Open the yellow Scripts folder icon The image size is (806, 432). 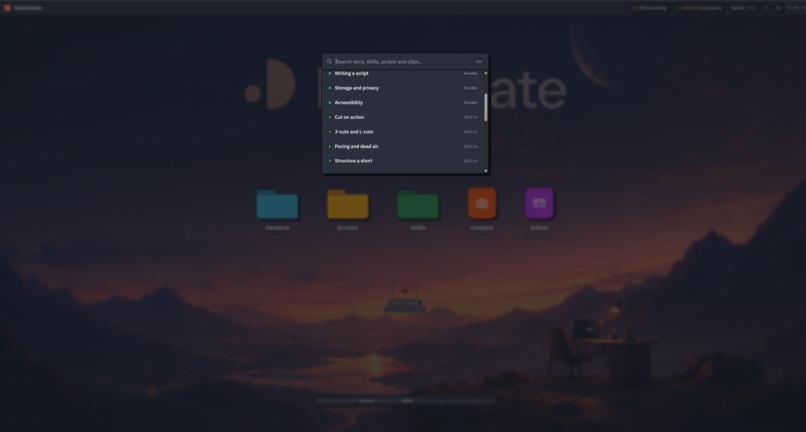point(347,205)
